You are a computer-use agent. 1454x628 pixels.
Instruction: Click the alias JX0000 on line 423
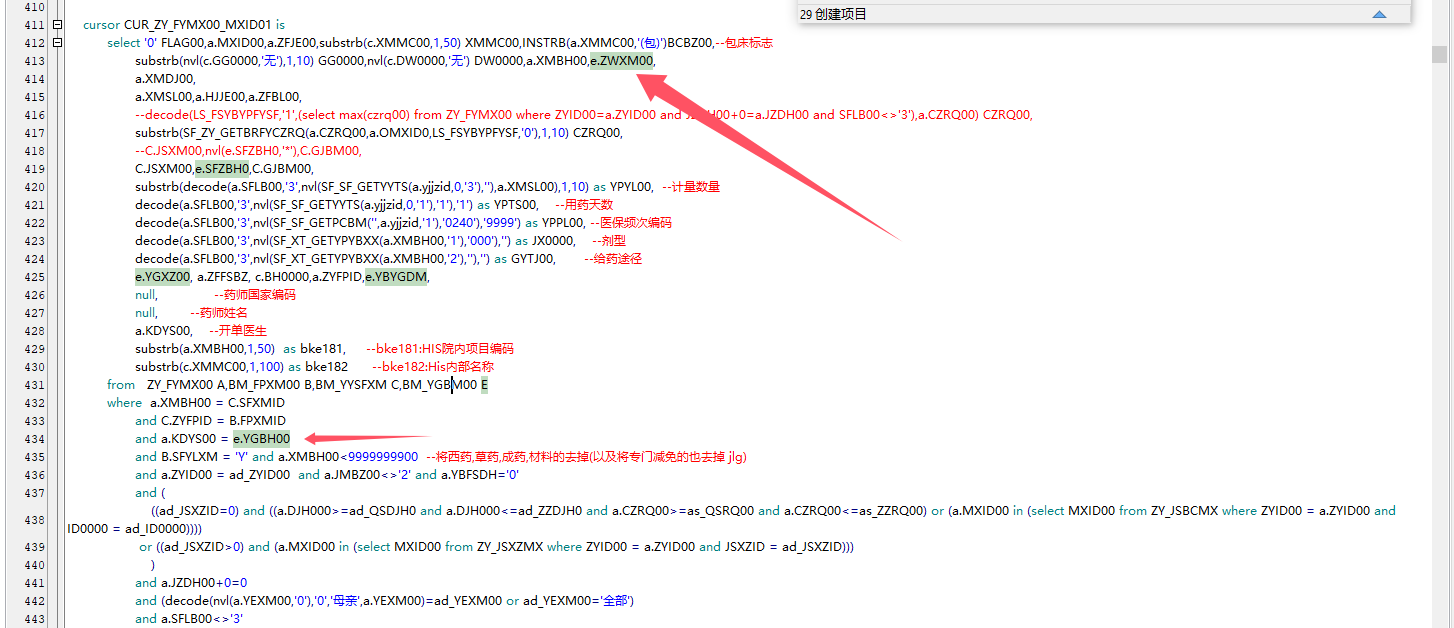click(554, 241)
